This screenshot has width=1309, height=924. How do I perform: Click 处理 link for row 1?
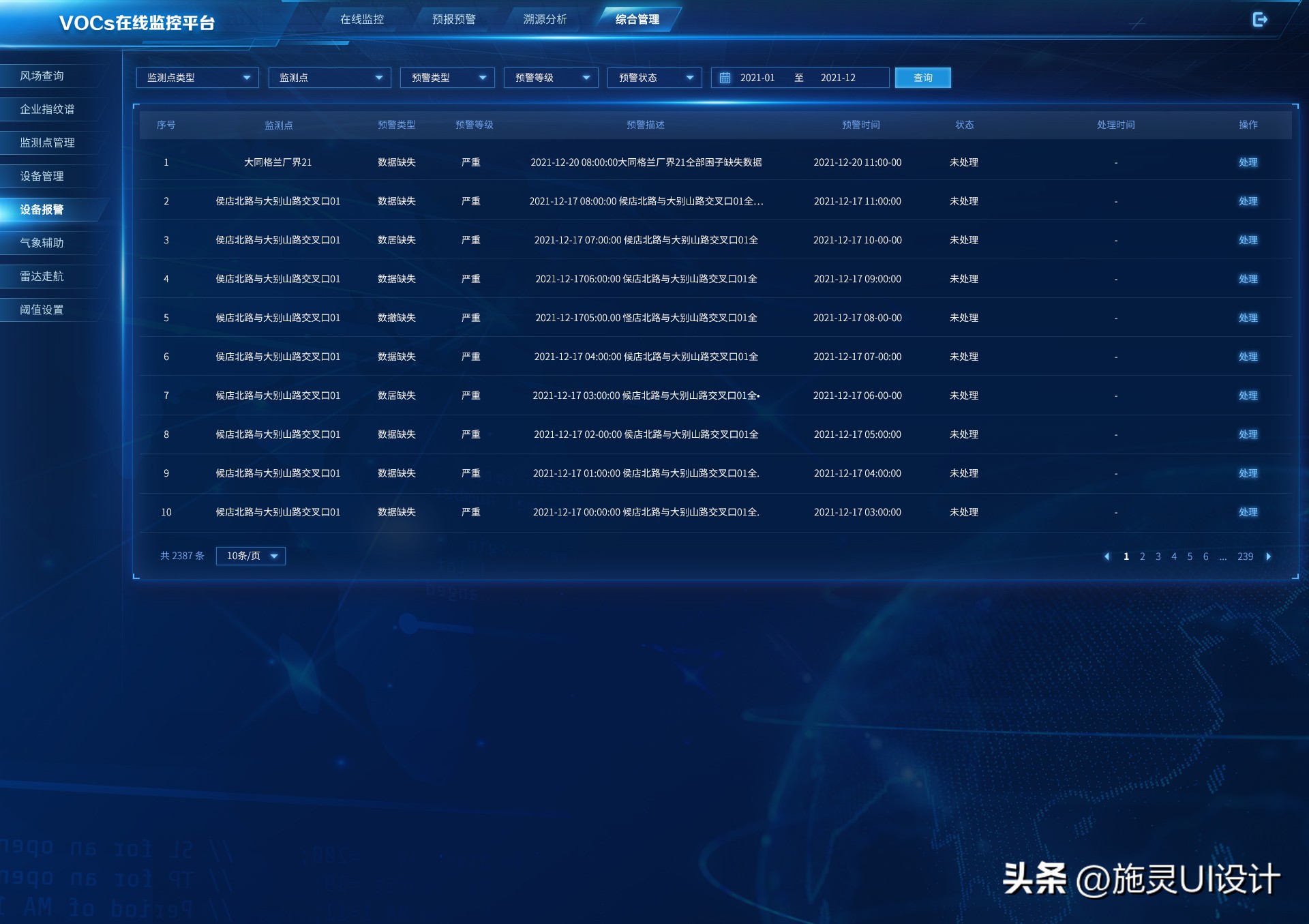point(1248,162)
